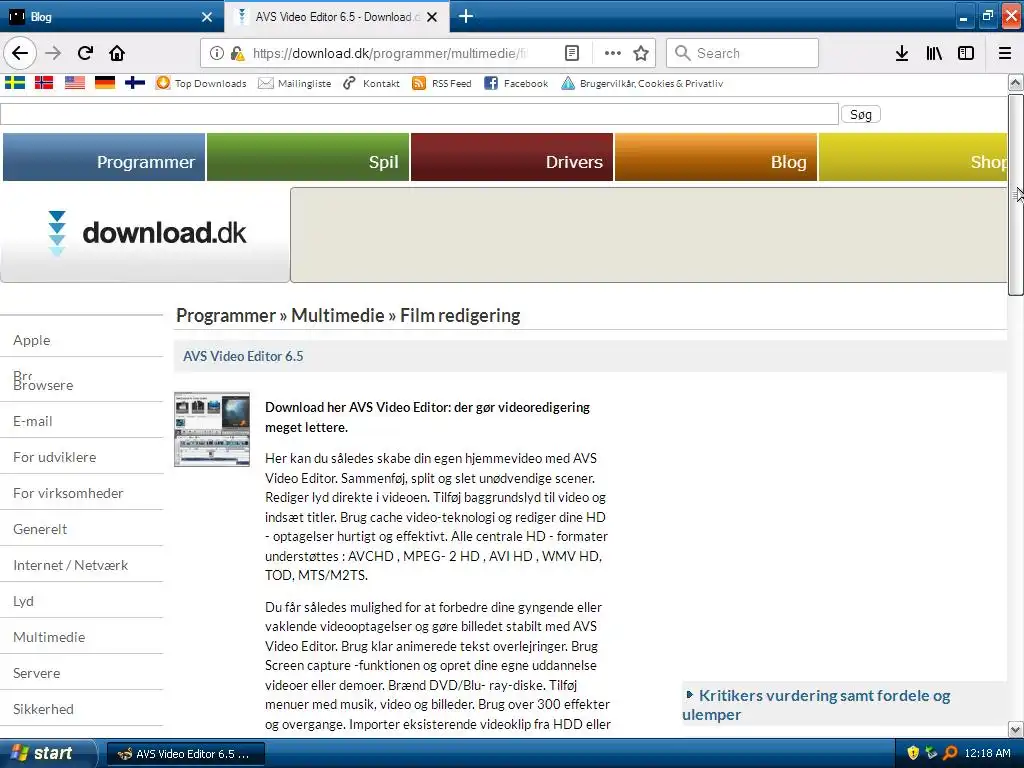1024x768 pixels.
Task: Choose the US flag language
Action: (74, 82)
